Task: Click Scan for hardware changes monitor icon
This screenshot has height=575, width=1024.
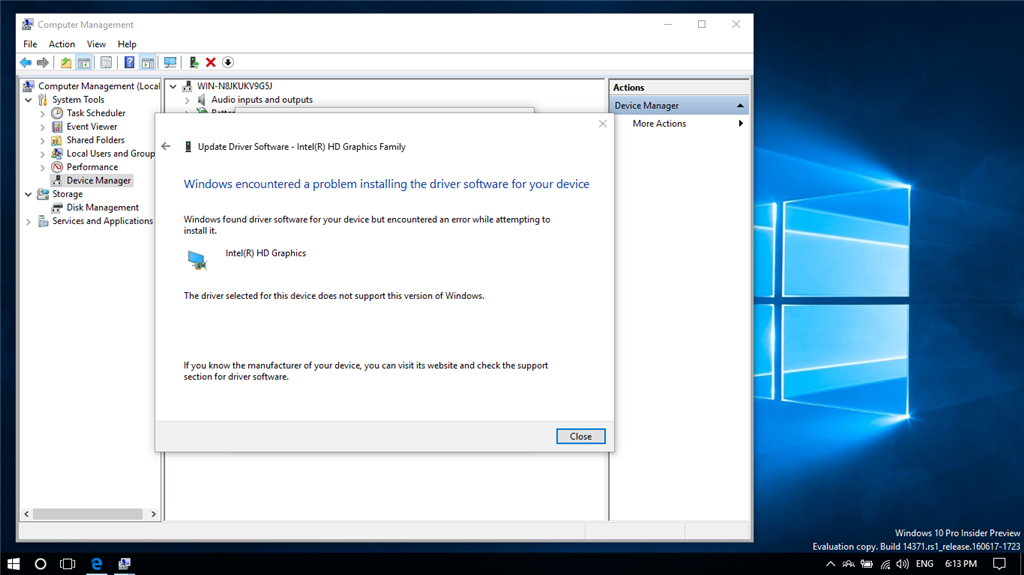Action: pos(170,63)
